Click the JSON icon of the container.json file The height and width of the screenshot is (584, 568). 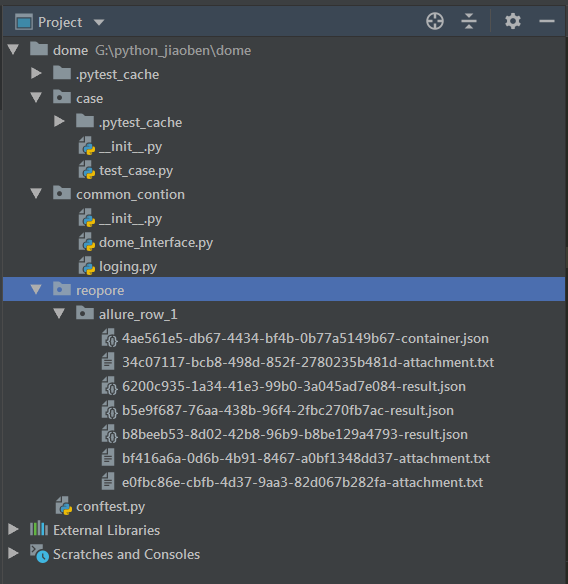click(110, 338)
